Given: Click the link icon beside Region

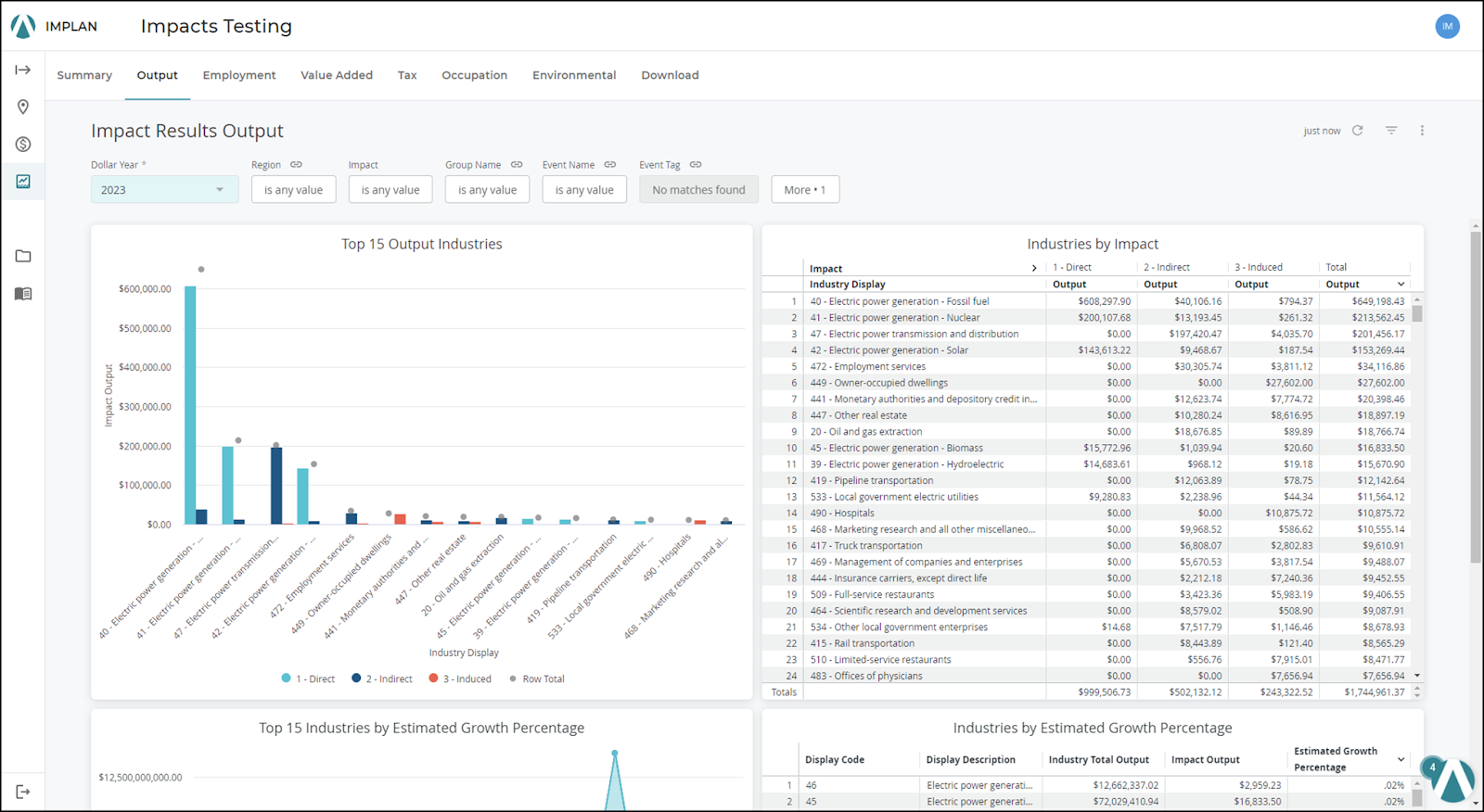Looking at the screenshot, I should (296, 165).
